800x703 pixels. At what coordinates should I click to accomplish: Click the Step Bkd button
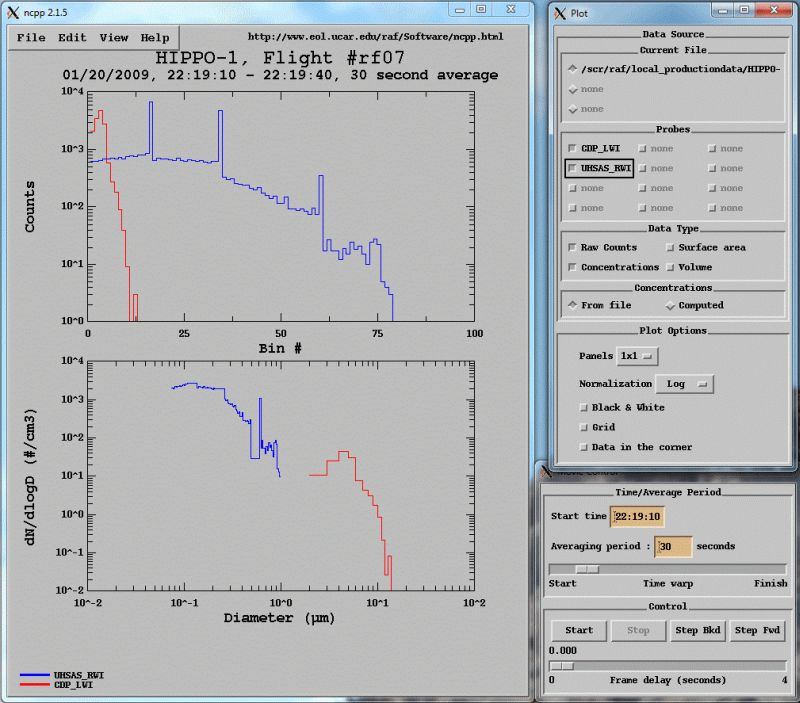click(x=699, y=631)
